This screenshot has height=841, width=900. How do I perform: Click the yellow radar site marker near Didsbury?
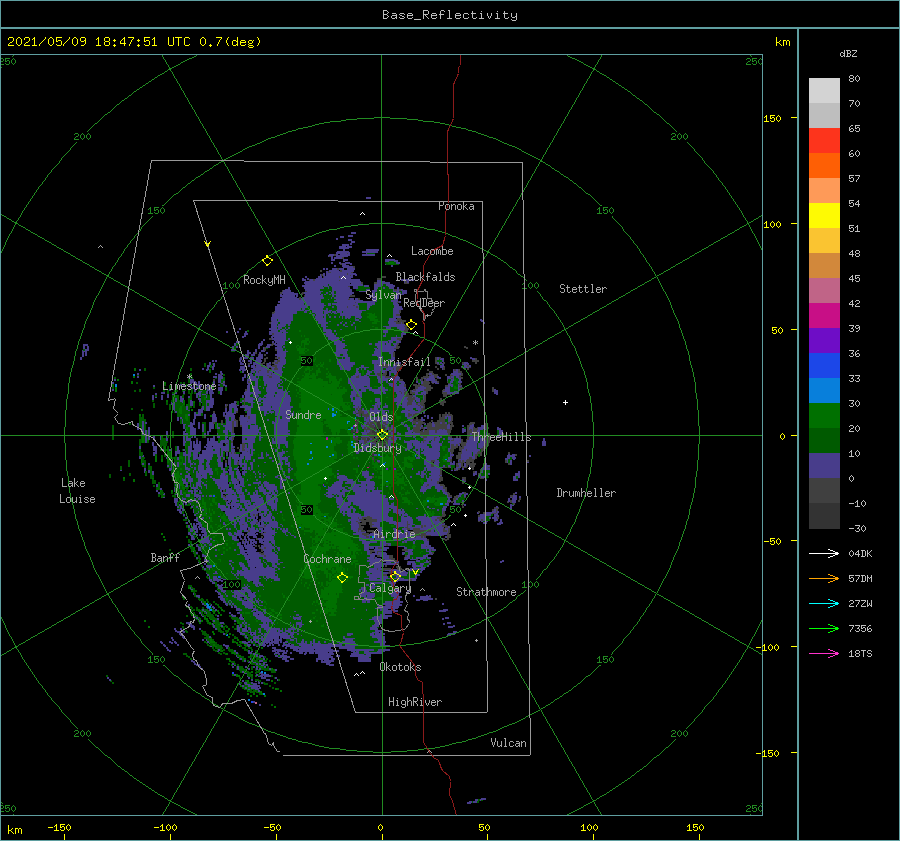tap(382, 435)
